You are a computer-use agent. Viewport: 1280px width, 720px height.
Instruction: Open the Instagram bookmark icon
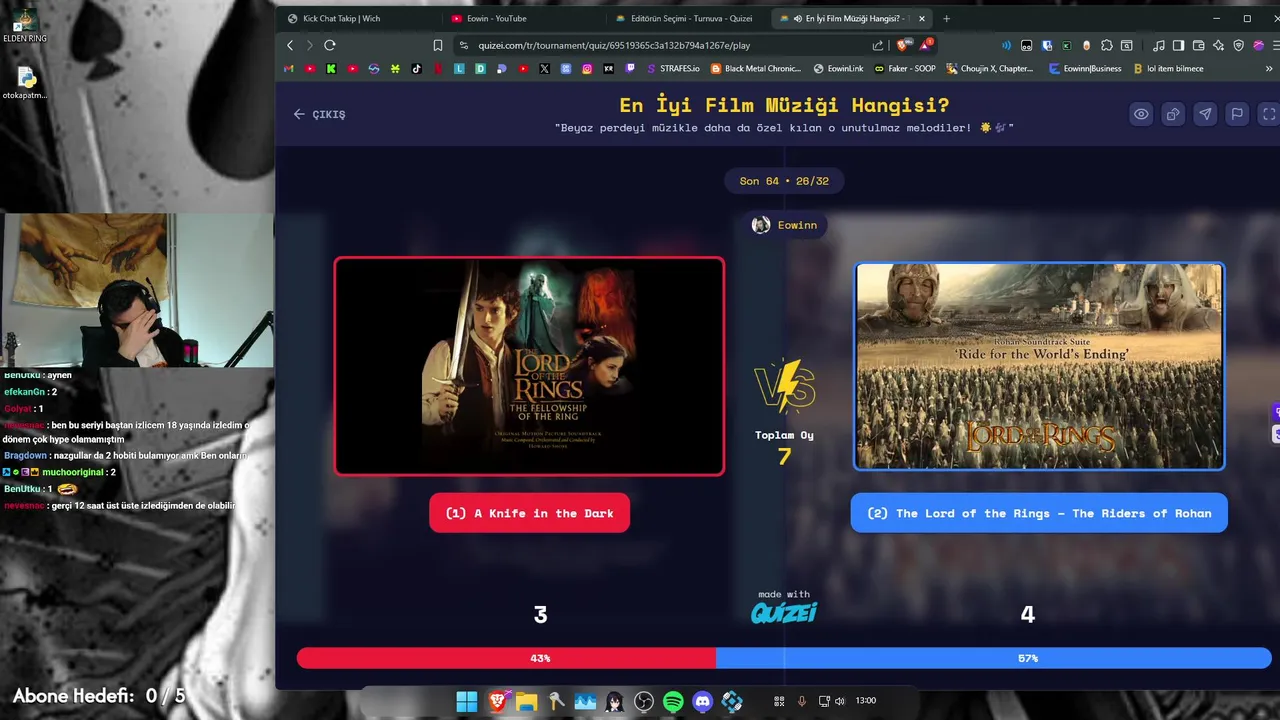coord(587,69)
